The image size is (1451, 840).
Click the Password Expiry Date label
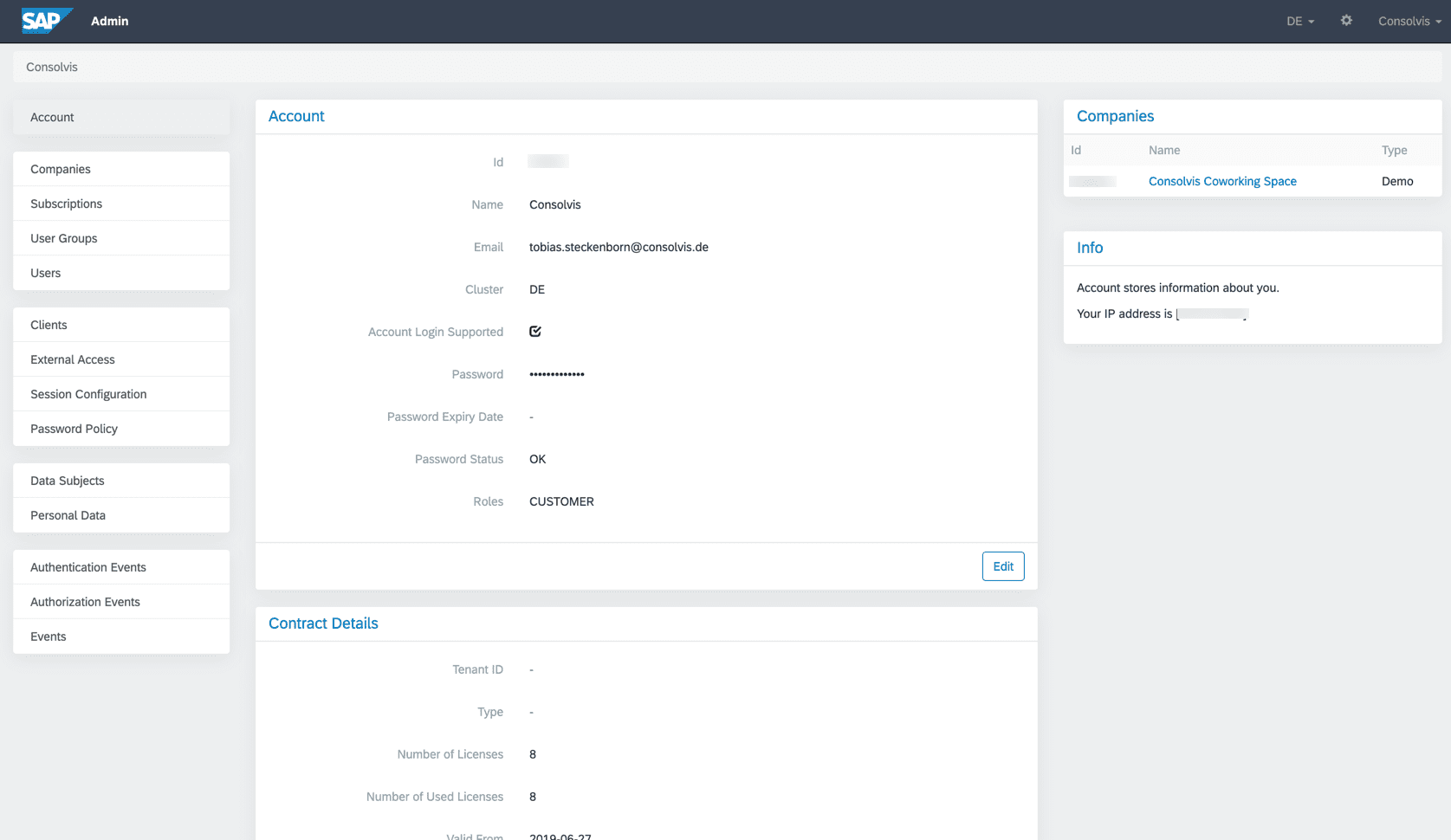coord(444,417)
